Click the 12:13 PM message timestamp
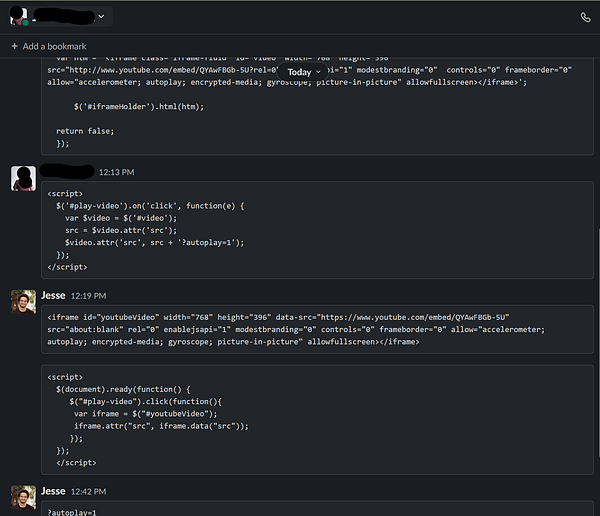 pyautogui.click(x=116, y=172)
